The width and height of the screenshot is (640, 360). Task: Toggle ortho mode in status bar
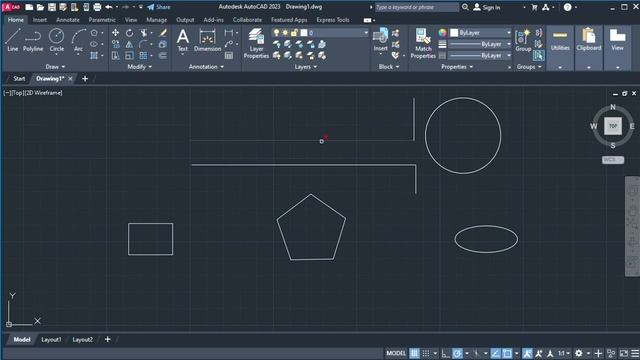445,353
